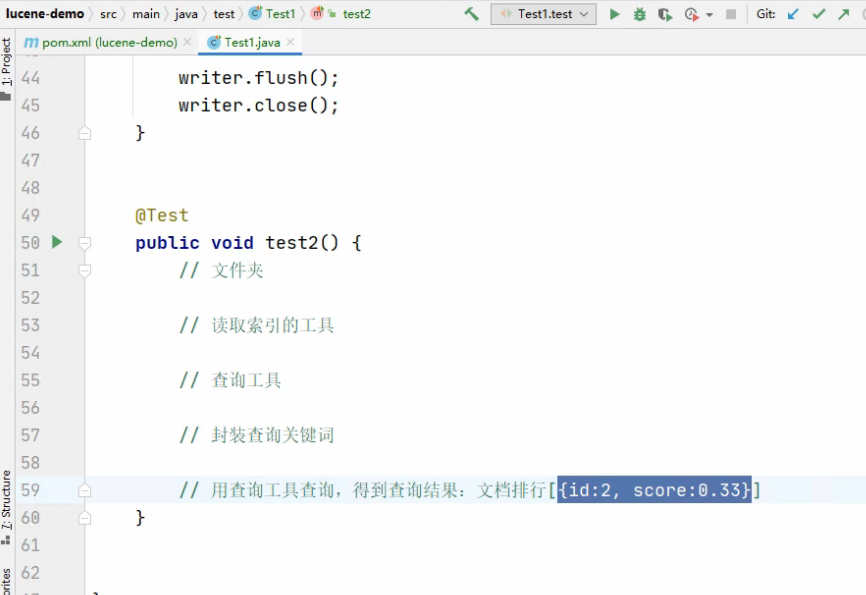Open the Structure tool window

pos(6,507)
